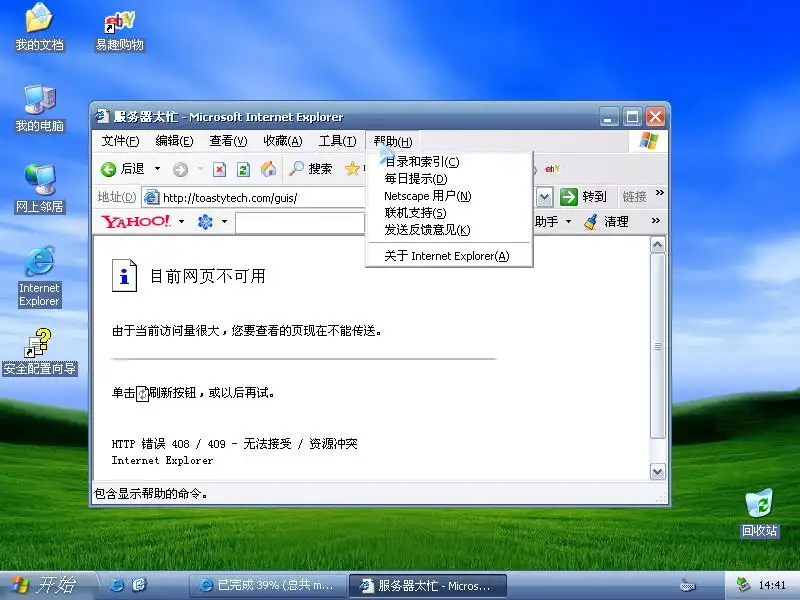The height and width of the screenshot is (600, 800).
Task: Launch IE from quick launch bar
Action: pyautogui.click(x=116, y=585)
